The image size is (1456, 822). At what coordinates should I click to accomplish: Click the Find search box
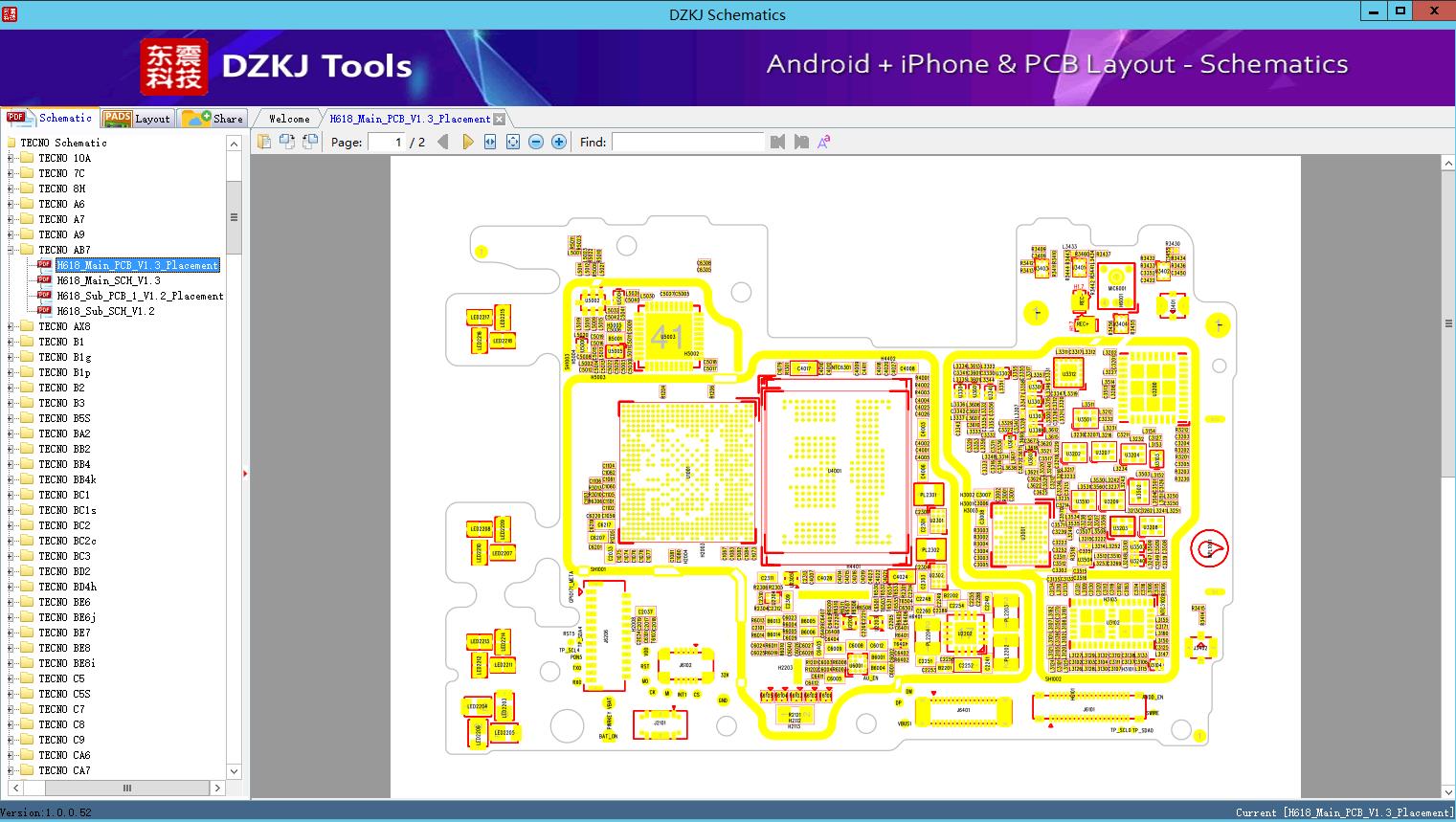(x=688, y=142)
